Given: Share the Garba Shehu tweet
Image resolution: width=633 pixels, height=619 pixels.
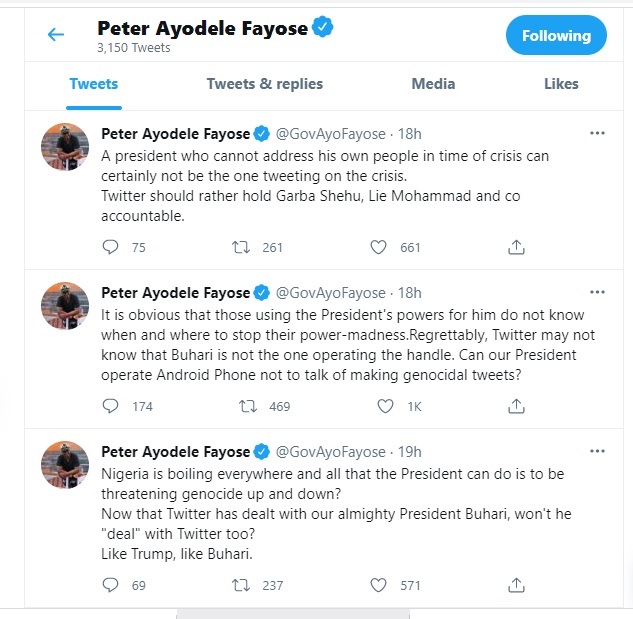Looking at the screenshot, I should coord(517,247).
